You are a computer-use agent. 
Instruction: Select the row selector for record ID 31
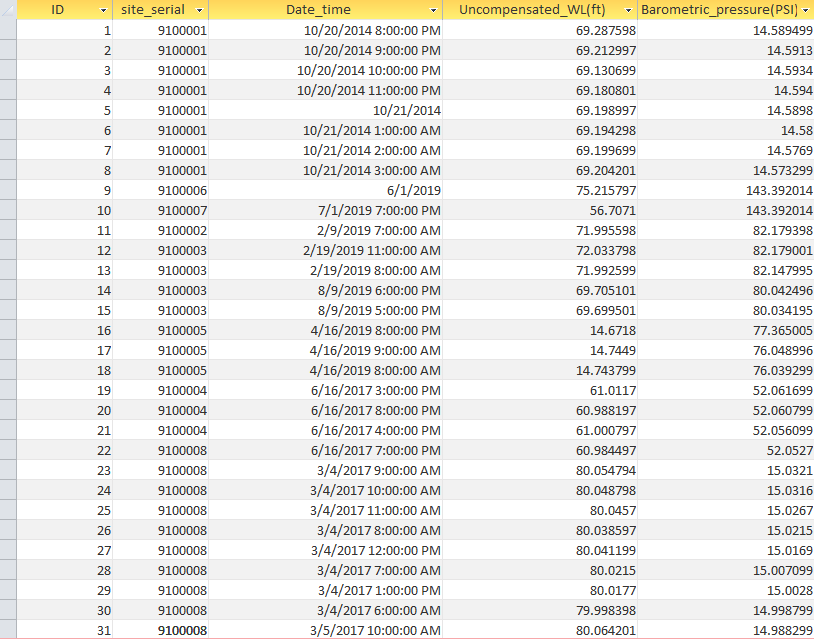(8, 630)
